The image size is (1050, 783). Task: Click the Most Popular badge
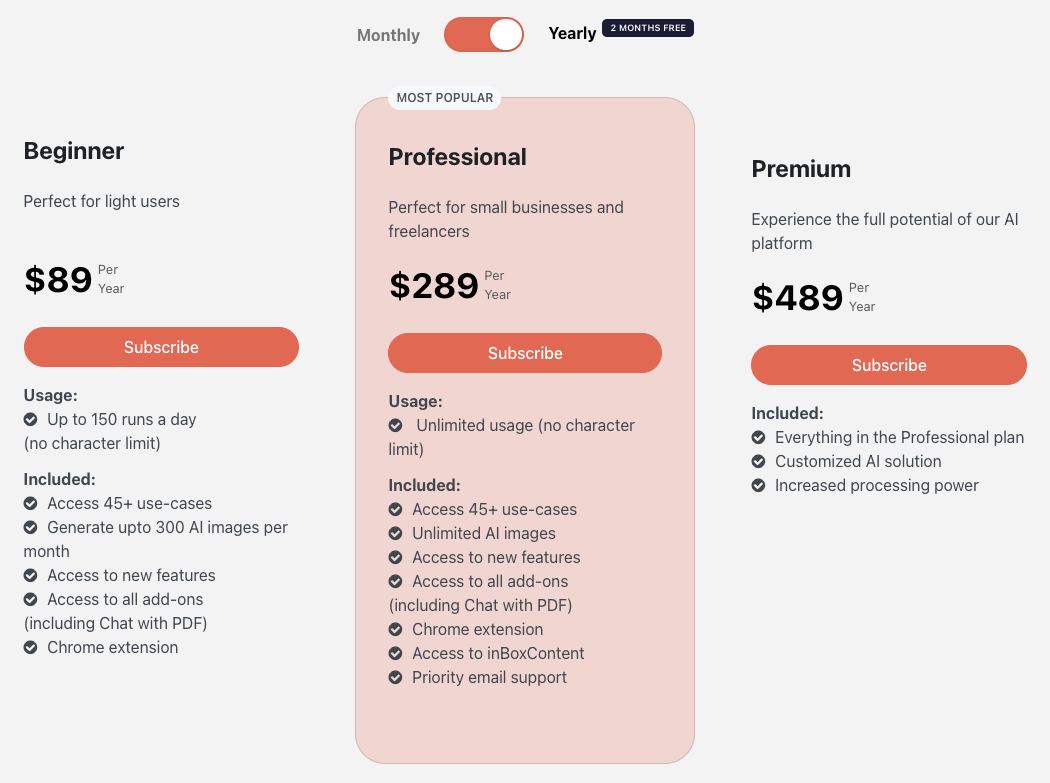(x=445, y=98)
